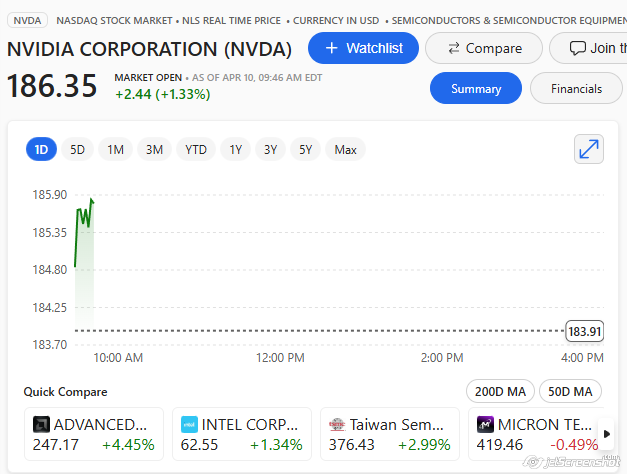Click the speech bubble Join icon

577,48
